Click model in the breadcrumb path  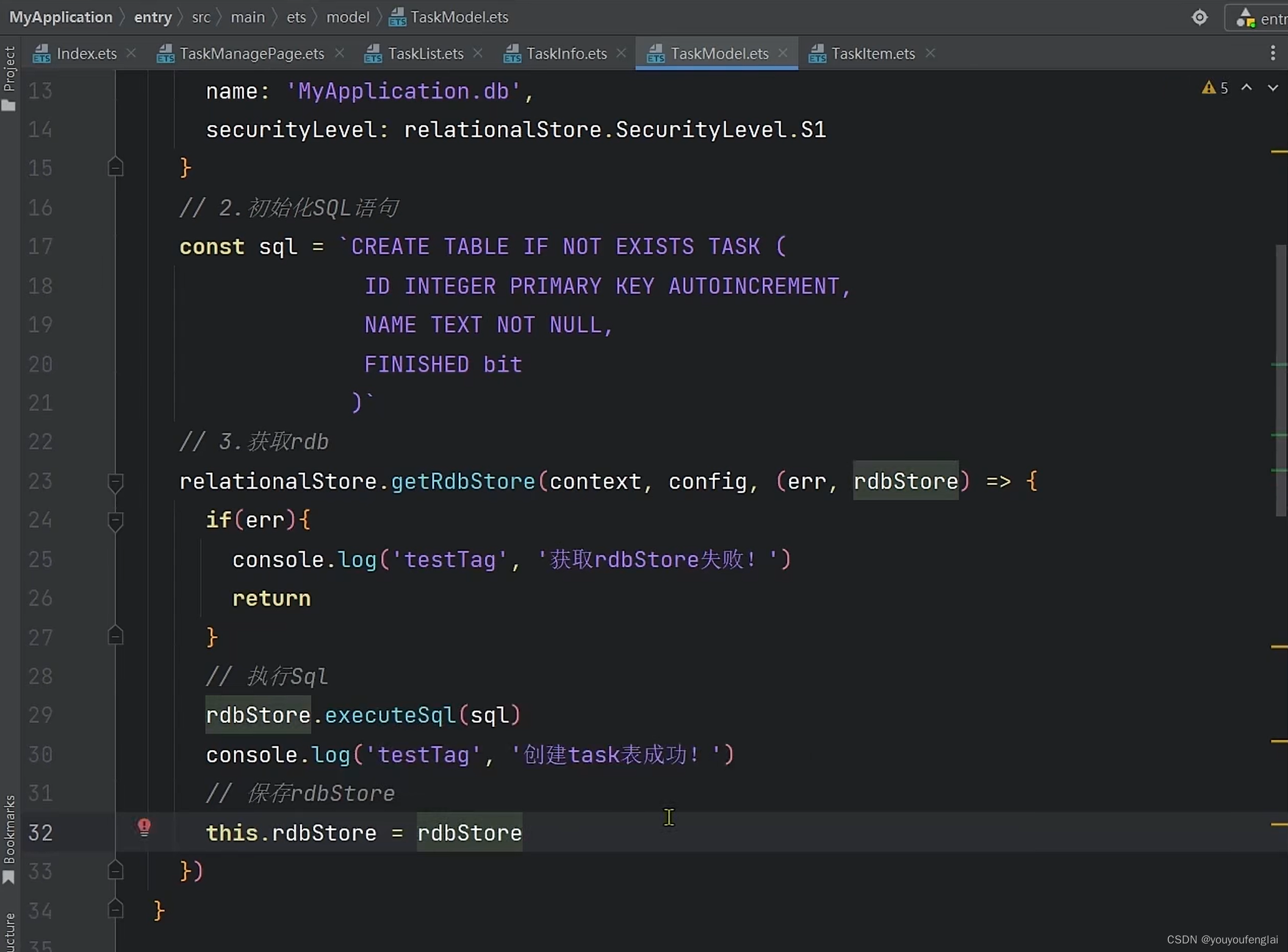[348, 17]
